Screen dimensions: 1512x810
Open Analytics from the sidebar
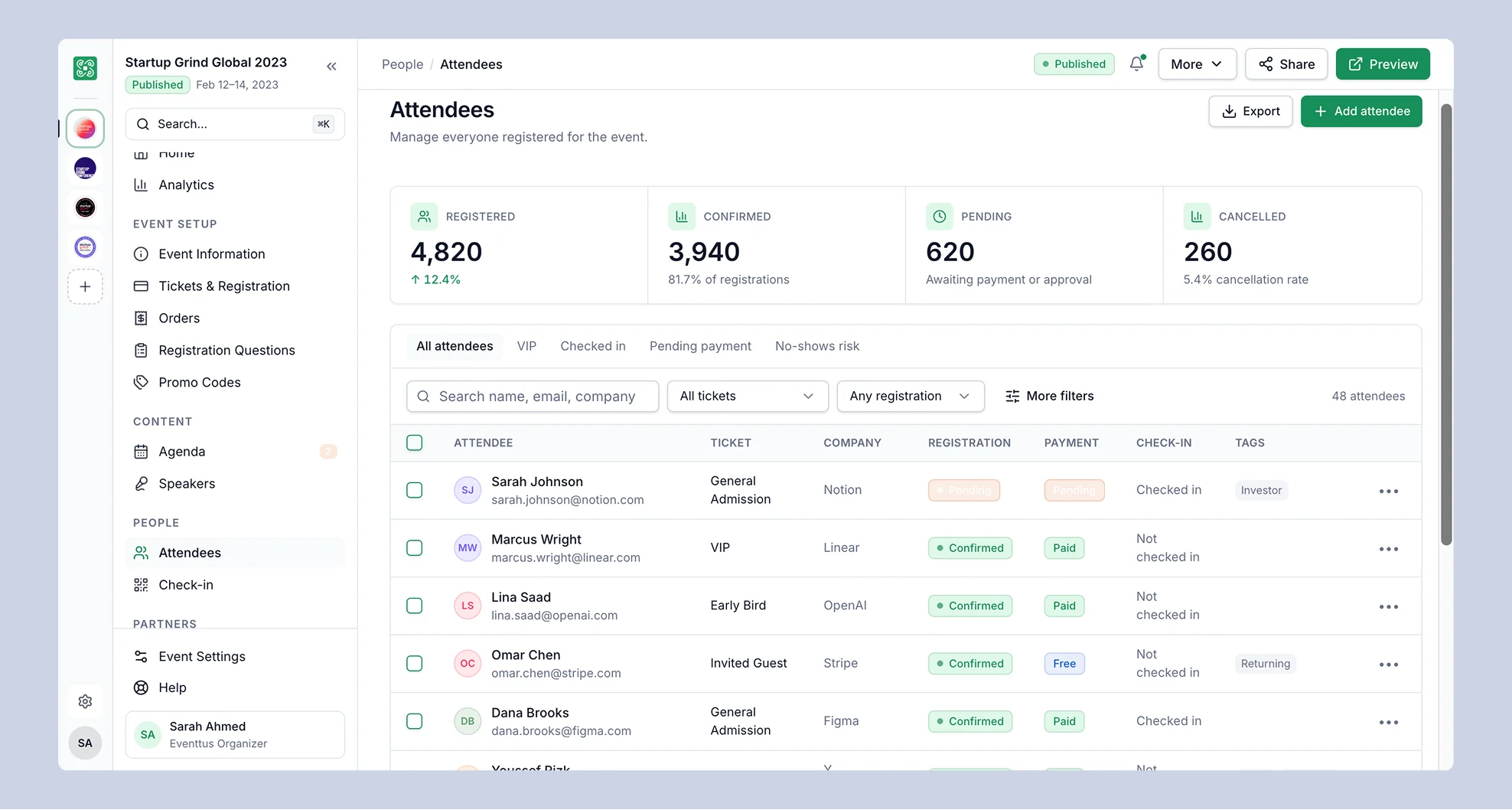235,185
